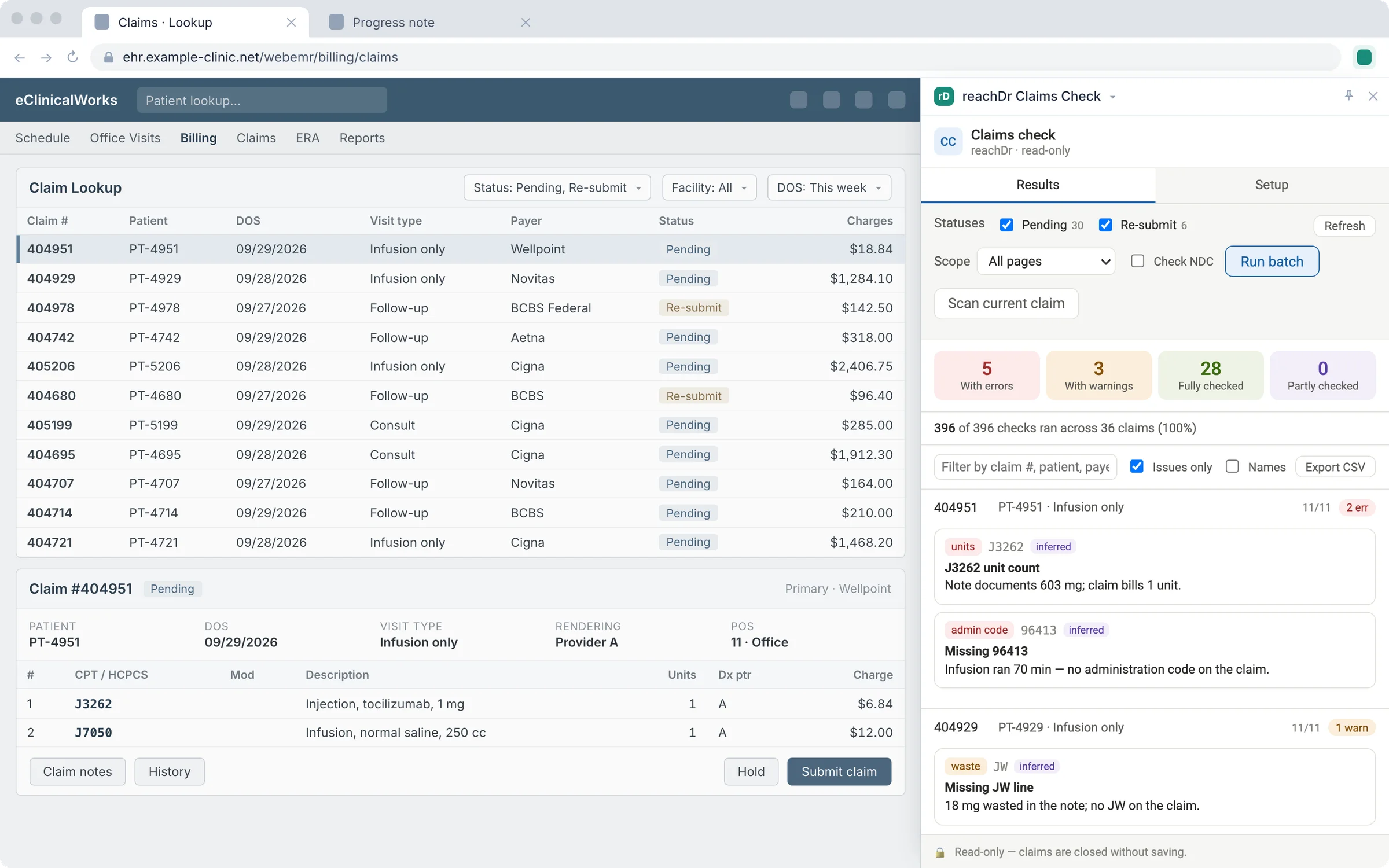Click the J3262 procedure code line
Screen dimensions: 1389x868
(x=460, y=704)
